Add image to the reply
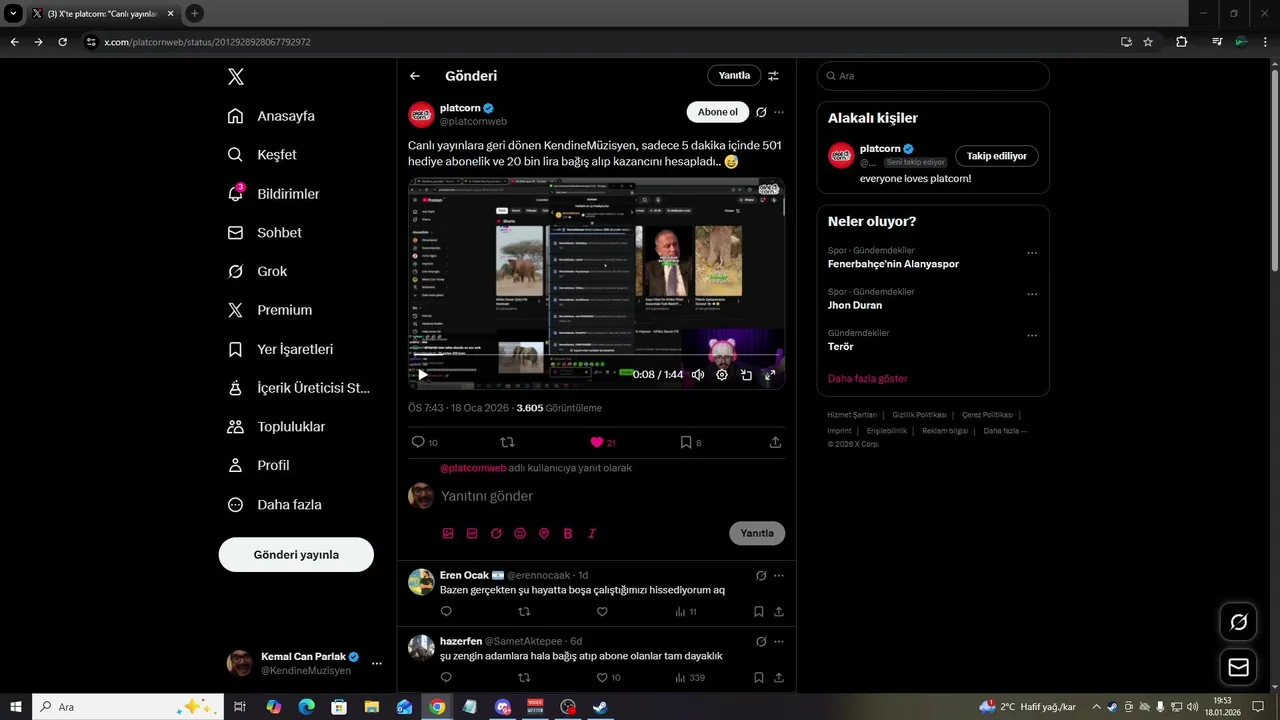 pyautogui.click(x=448, y=534)
